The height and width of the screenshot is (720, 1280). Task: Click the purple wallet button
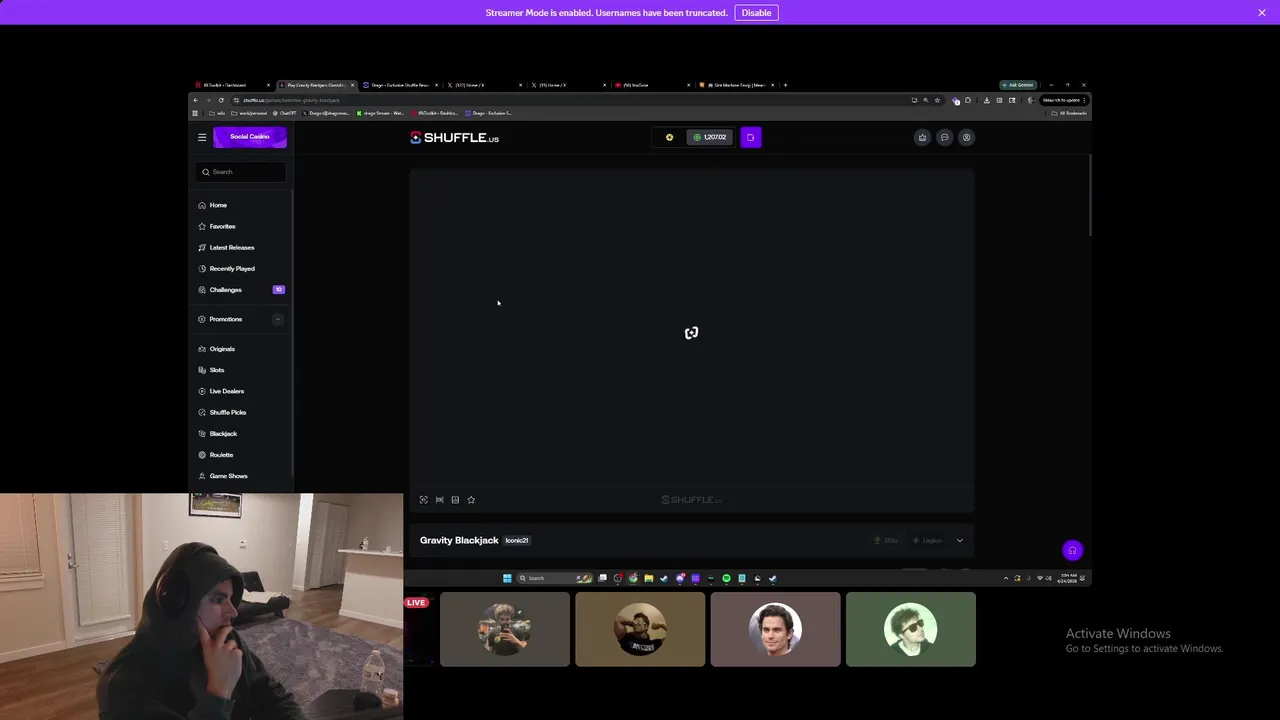[x=751, y=137]
